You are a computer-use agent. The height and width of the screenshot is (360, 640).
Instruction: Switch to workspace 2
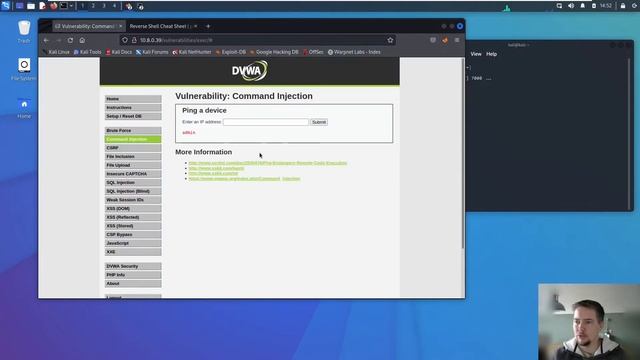pos(93,6)
